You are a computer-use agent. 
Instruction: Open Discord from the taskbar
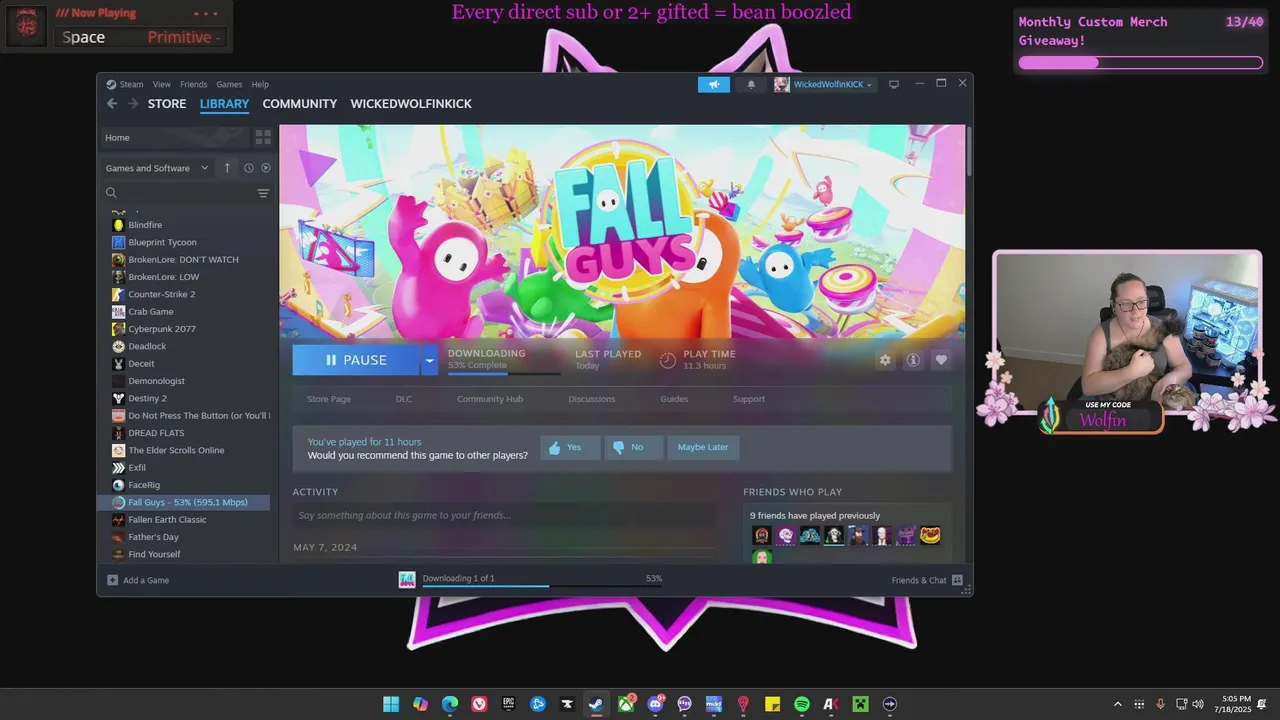656,704
